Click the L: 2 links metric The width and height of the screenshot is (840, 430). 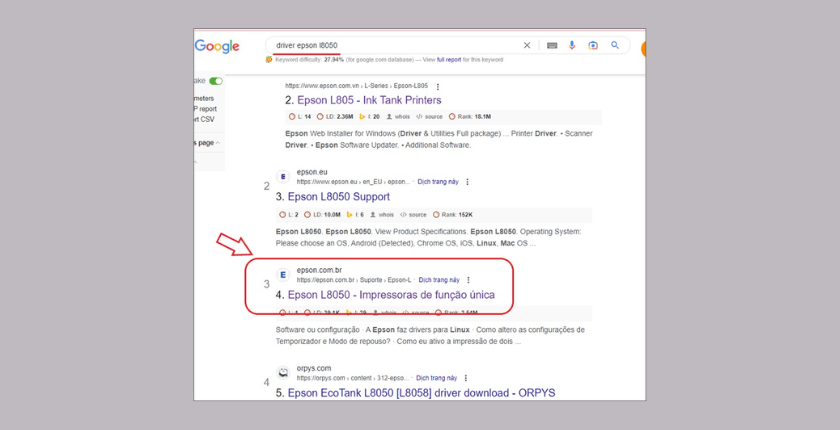click(x=289, y=215)
